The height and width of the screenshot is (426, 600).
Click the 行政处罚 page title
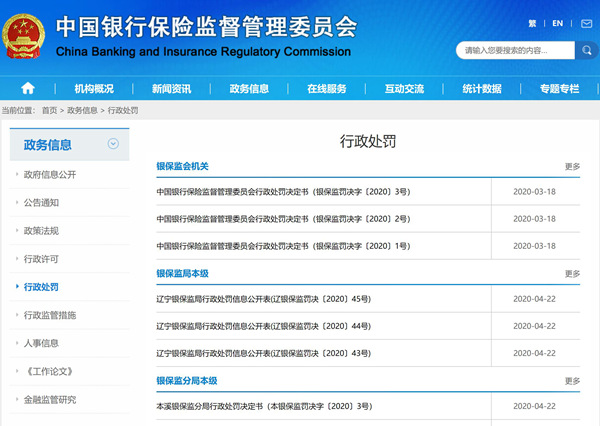(x=368, y=142)
